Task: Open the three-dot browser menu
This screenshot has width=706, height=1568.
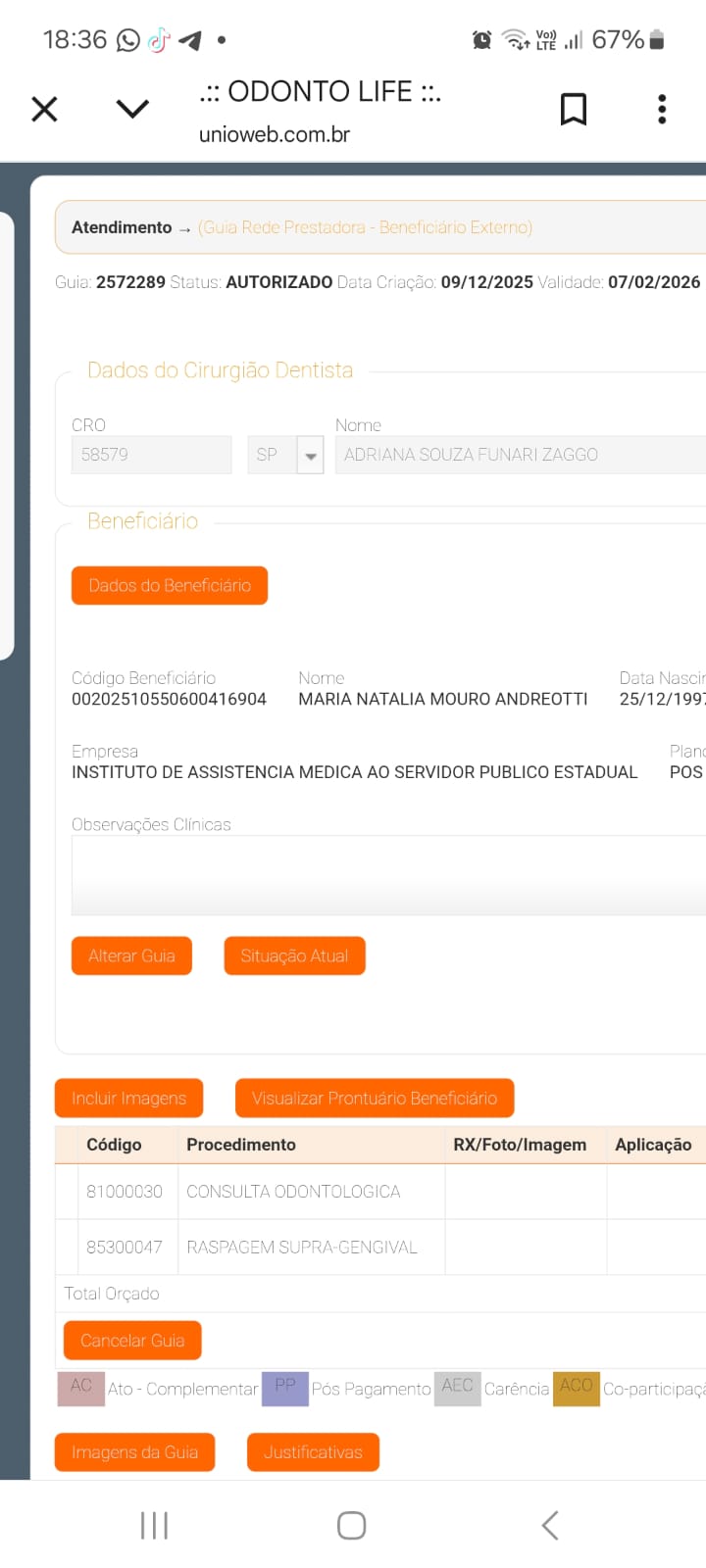Action: (662, 109)
